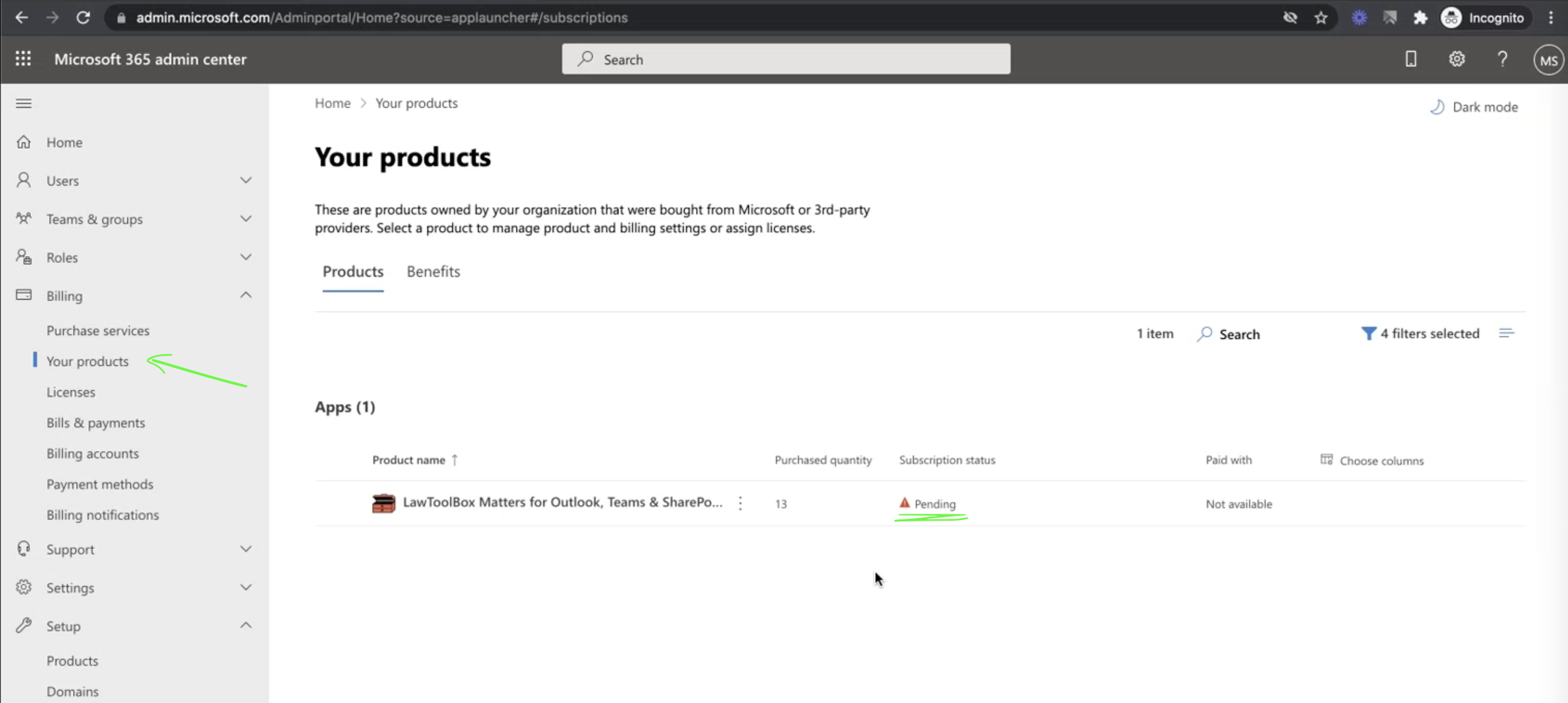Image resolution: width=1568 pixels, height=703 pixels.
Task: Click the Not available paid-with value
Action: (x=1239, y=503)
